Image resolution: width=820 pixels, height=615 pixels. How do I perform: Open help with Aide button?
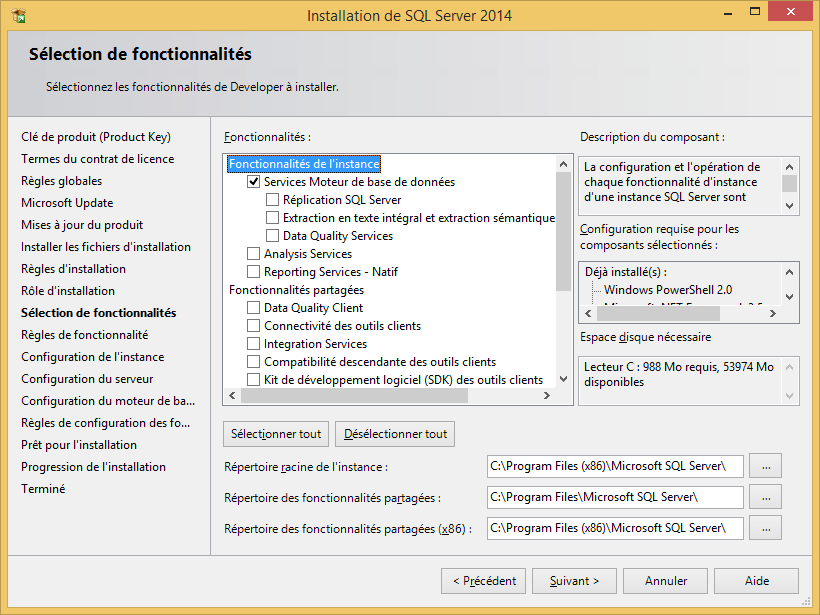tap(756, 581)
